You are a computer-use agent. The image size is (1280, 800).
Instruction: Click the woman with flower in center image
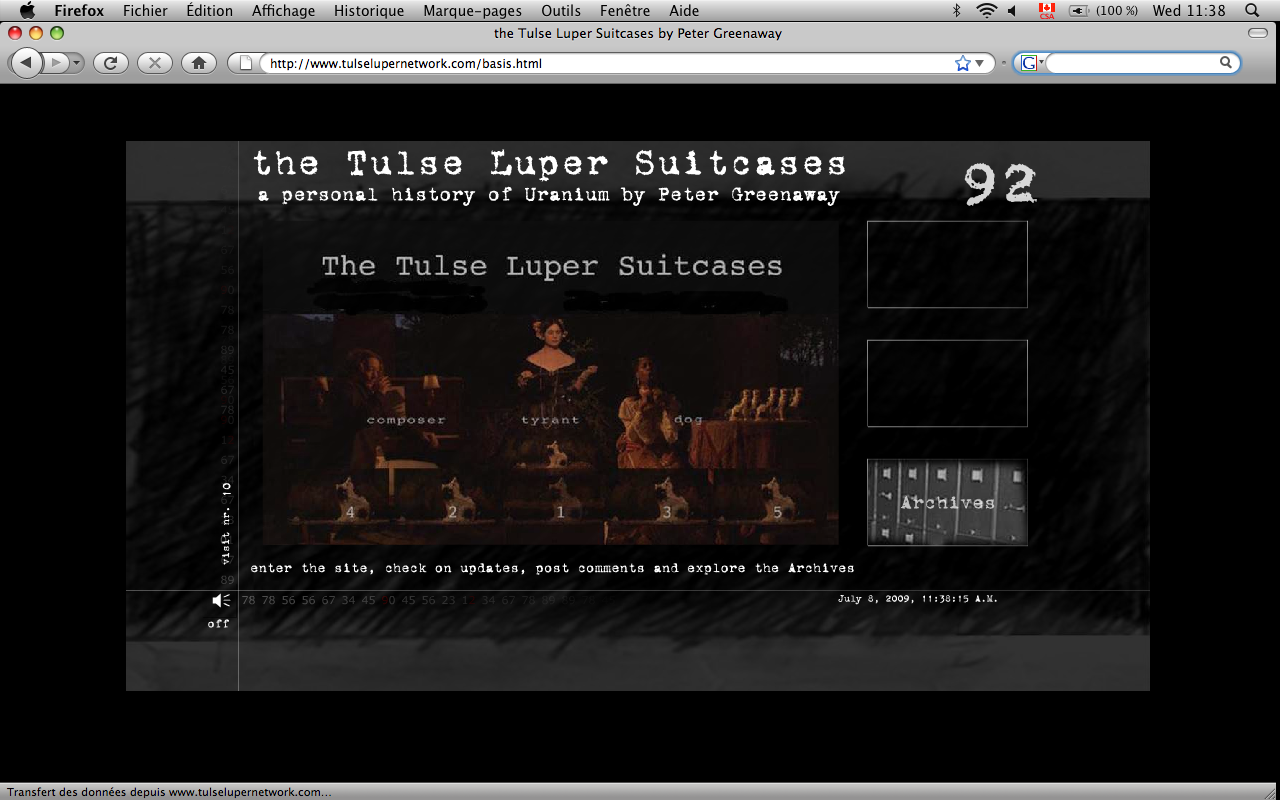(553, 365)
